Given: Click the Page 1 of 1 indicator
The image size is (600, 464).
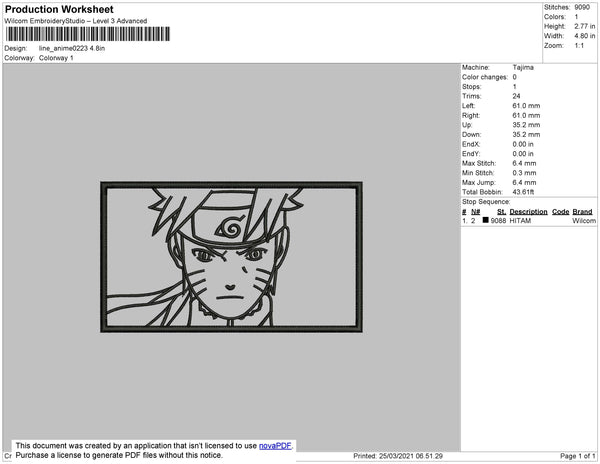Looking at the screenshot, I should point(575,456).
